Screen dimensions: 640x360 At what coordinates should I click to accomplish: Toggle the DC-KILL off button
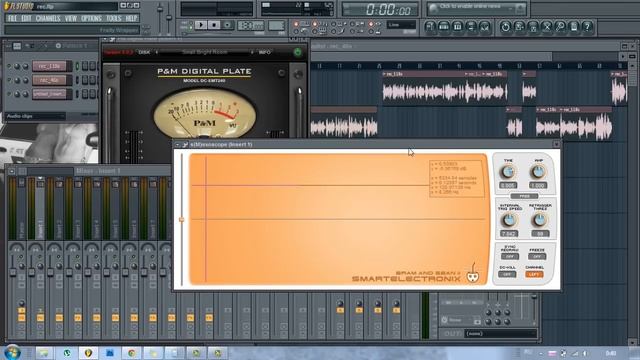tap(507, 274)
